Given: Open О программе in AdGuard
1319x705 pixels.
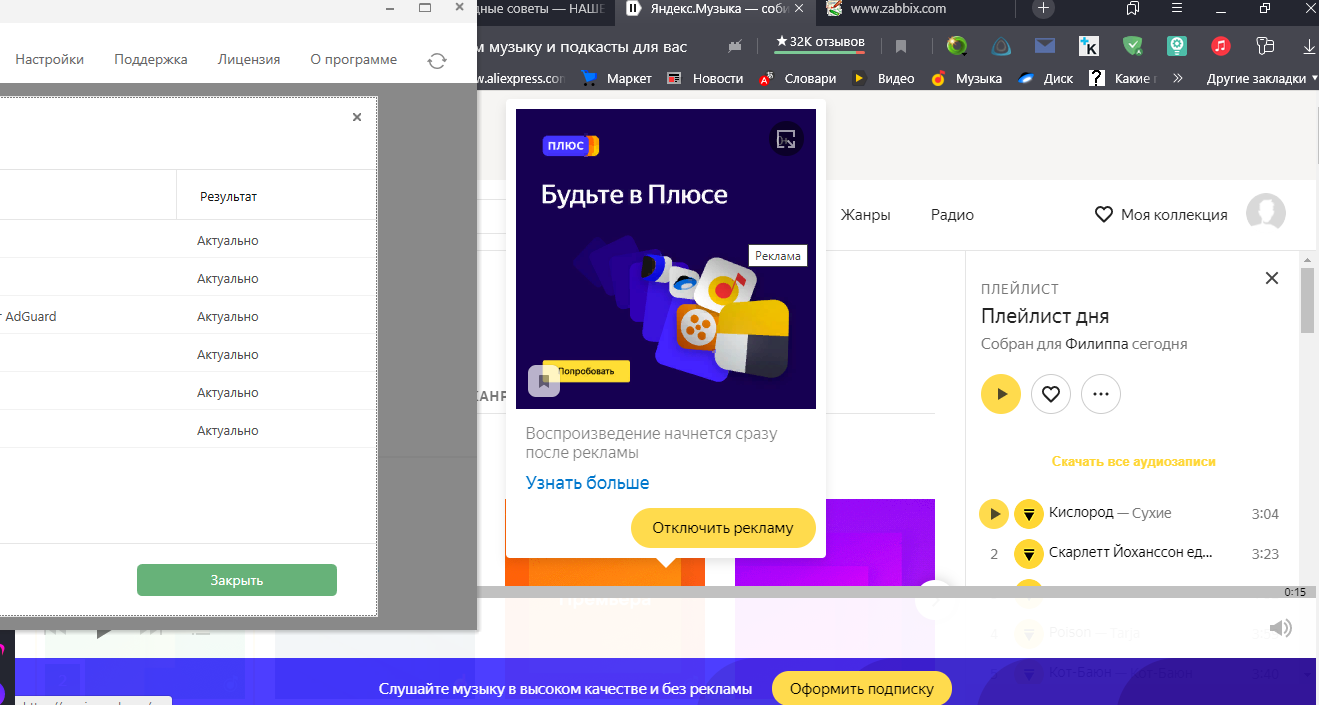Looking at the screenshot, I should coord(354,59).
